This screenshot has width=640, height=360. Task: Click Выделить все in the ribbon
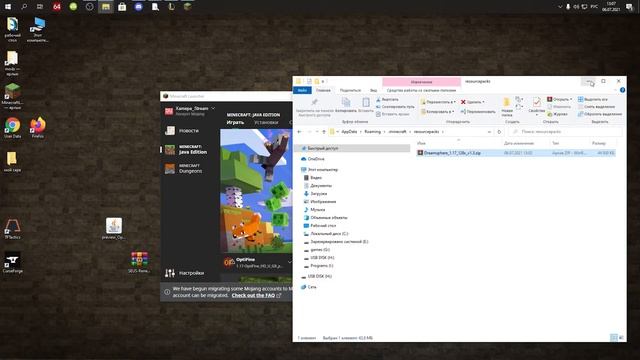[x=593, y=100]
